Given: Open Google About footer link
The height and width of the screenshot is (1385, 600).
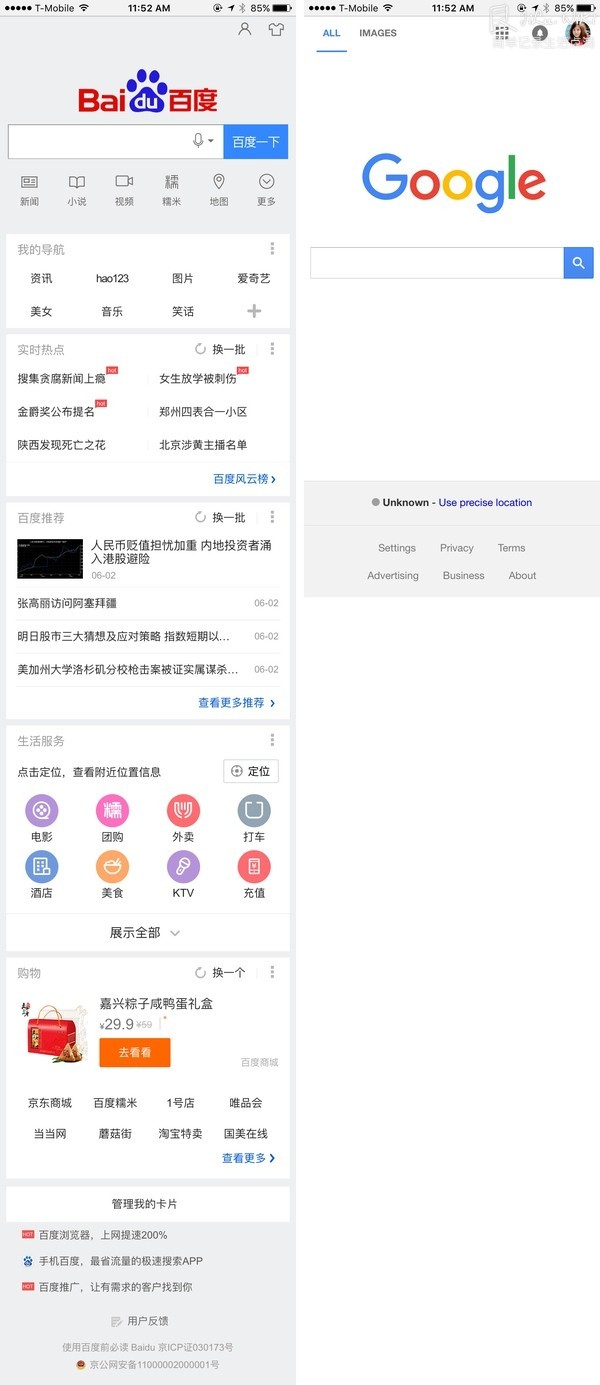Looking at the screenshot, I should coord(522,576).
